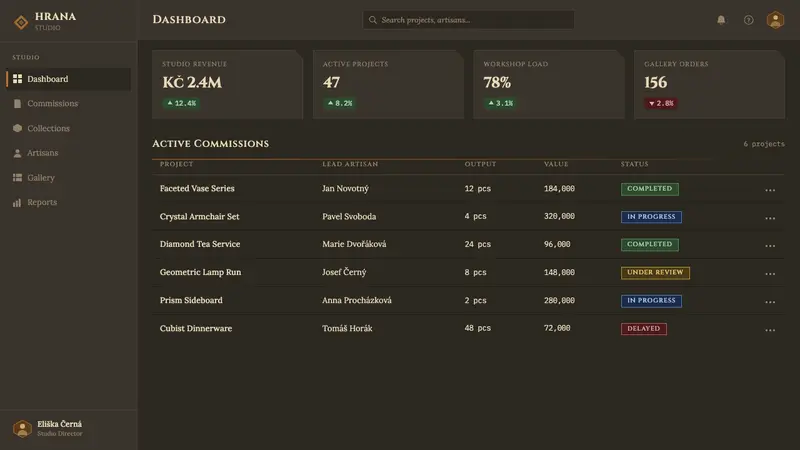Screen dimensions: 800x450
Task: Click the 3.1% workshop load badge
Action: (501, 103)
